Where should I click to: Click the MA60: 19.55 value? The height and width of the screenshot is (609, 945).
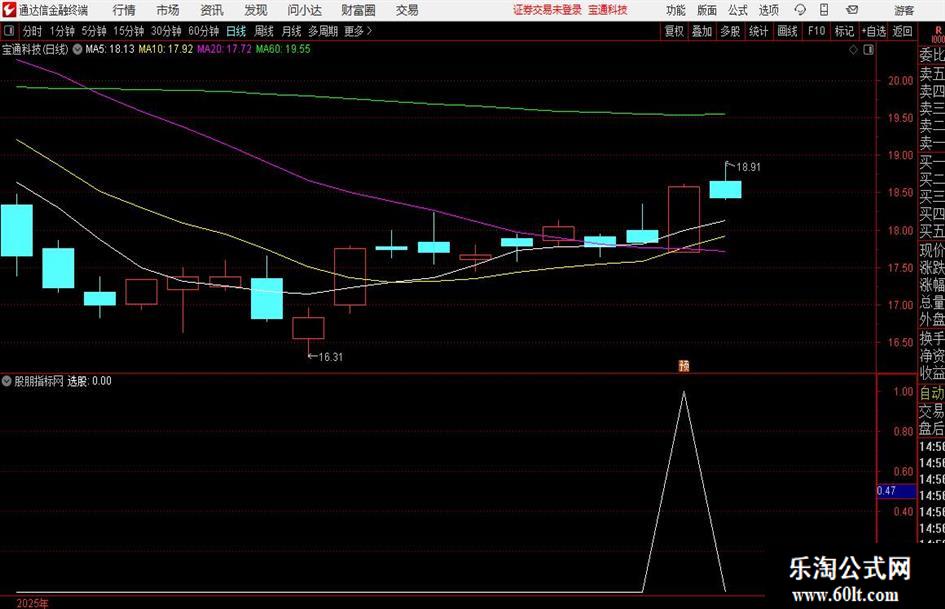tap(283, 49)
